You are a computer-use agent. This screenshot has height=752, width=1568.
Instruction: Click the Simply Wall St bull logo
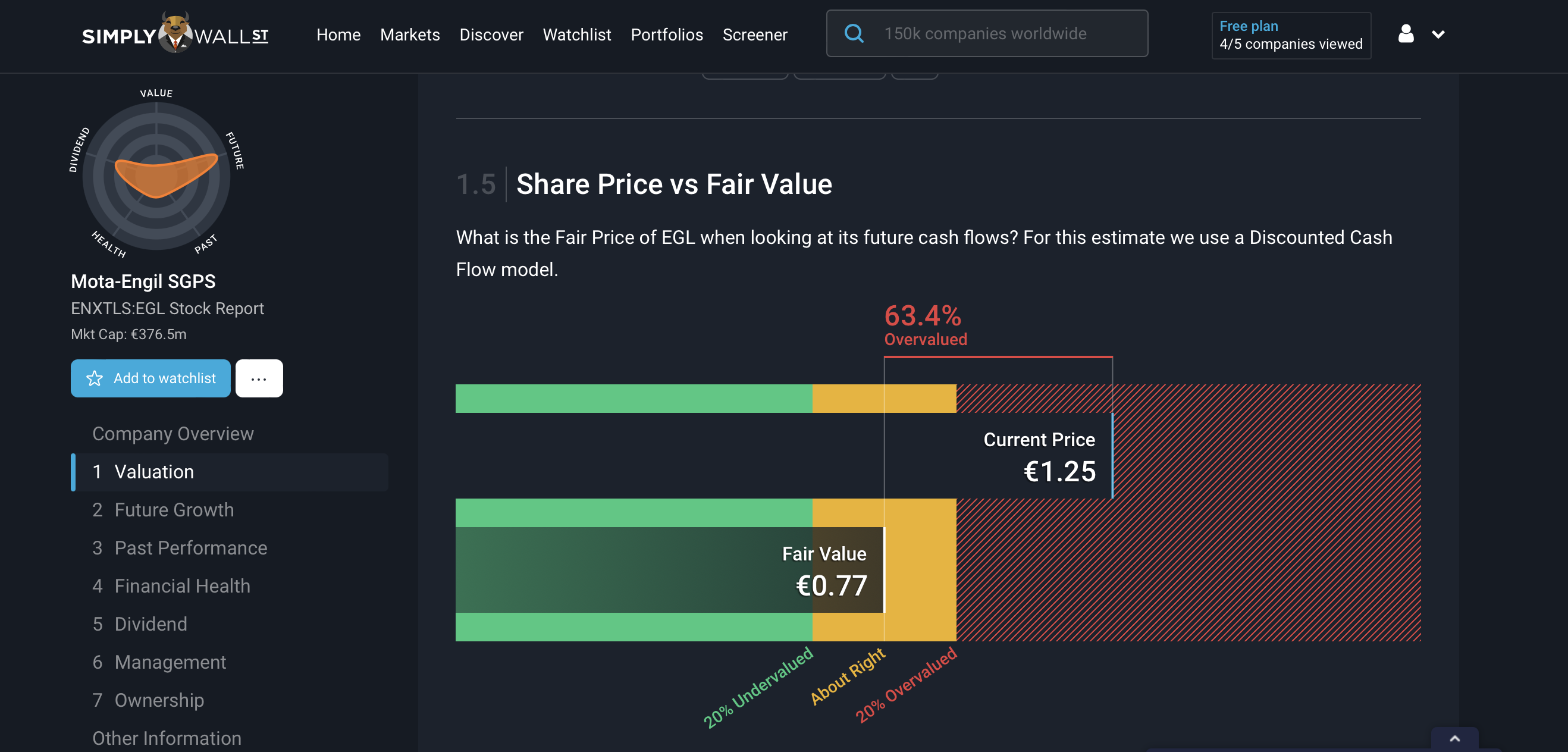coord(175,33)
